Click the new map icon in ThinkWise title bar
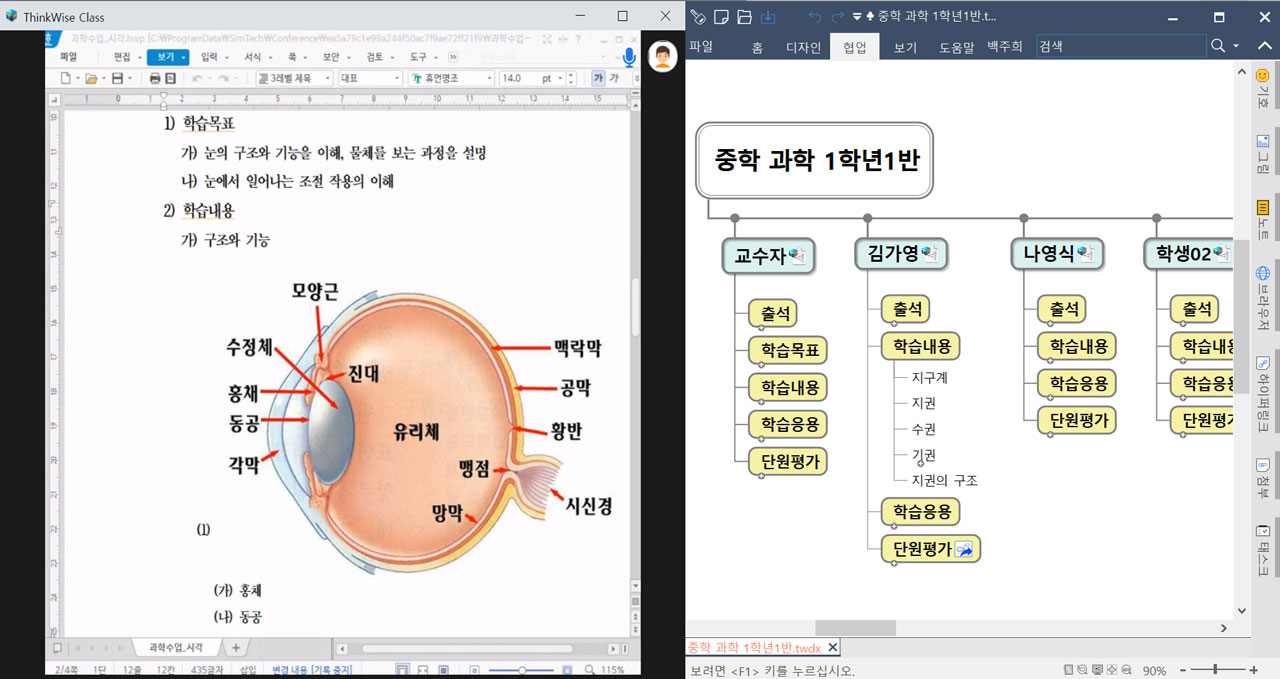Image resolution: width=1280 pixels, height=679 pixels. pyautogui.click(x=720, y=17)
